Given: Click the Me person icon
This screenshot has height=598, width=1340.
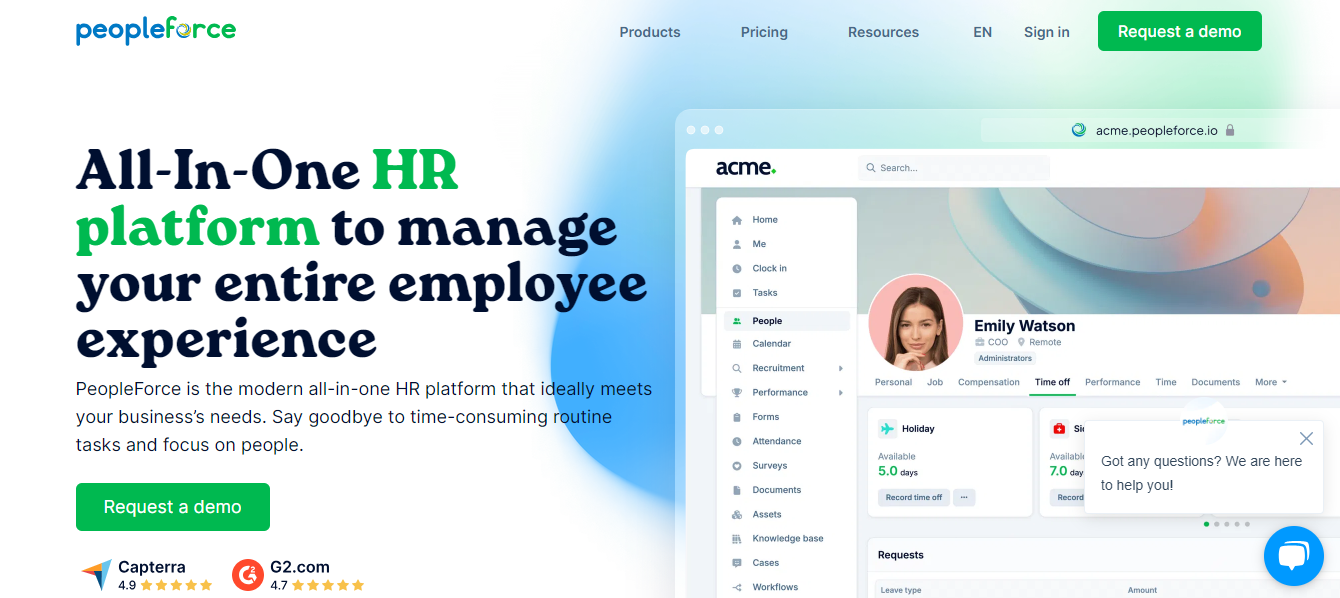Looking at the screenshot, I should [x=737, y=244].
